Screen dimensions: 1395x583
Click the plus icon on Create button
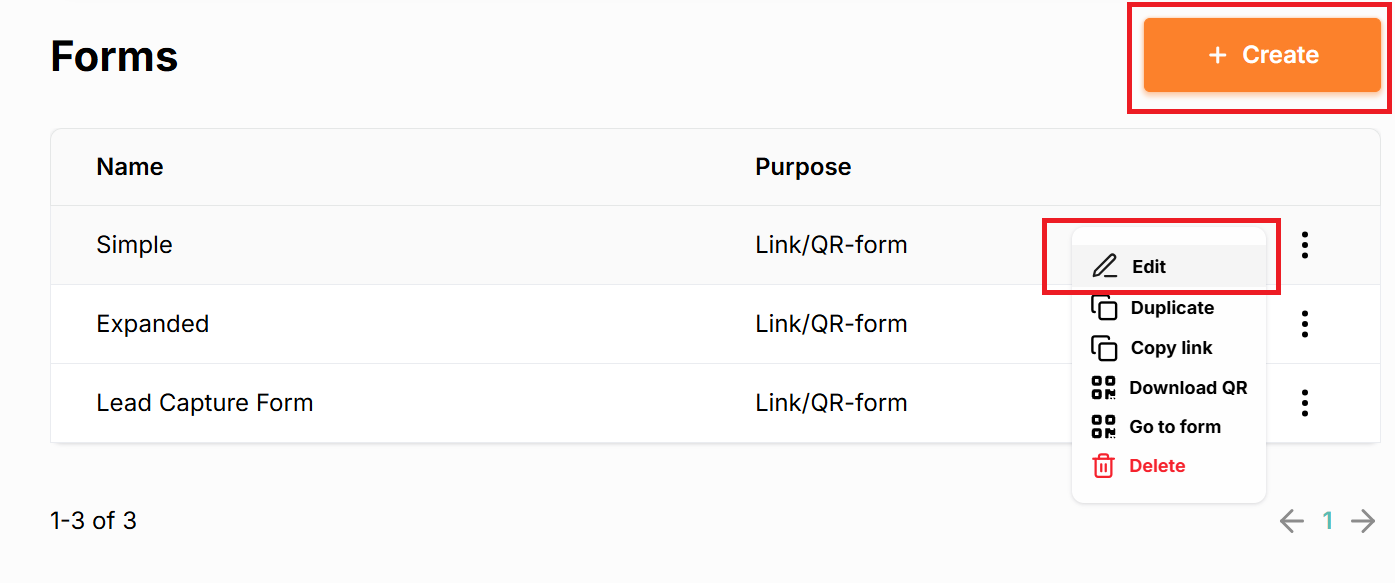tap(1217, 55)
